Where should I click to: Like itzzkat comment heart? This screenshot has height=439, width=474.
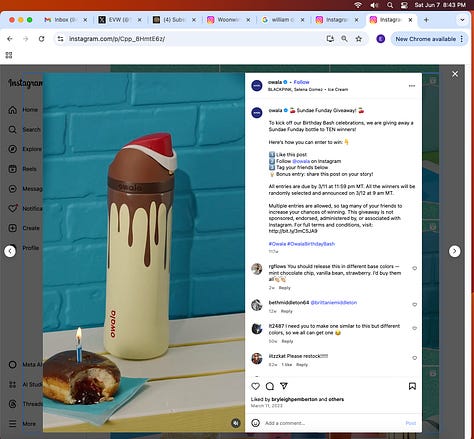414,358
